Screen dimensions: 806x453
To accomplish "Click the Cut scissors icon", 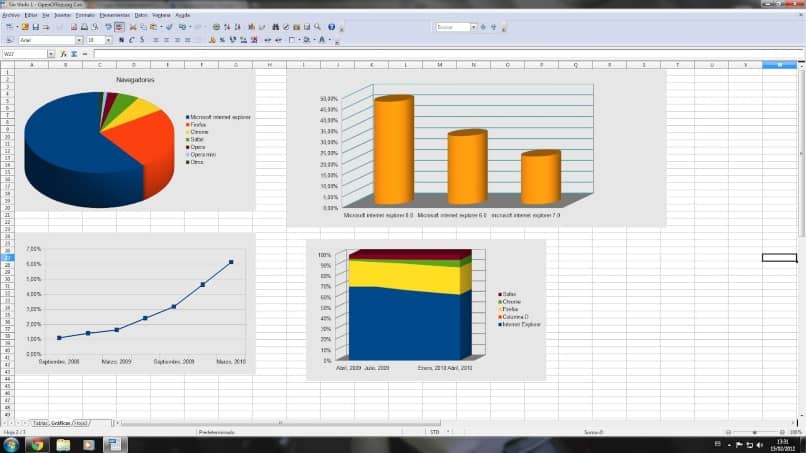I will pyautogui.click(x=133, y=27).
